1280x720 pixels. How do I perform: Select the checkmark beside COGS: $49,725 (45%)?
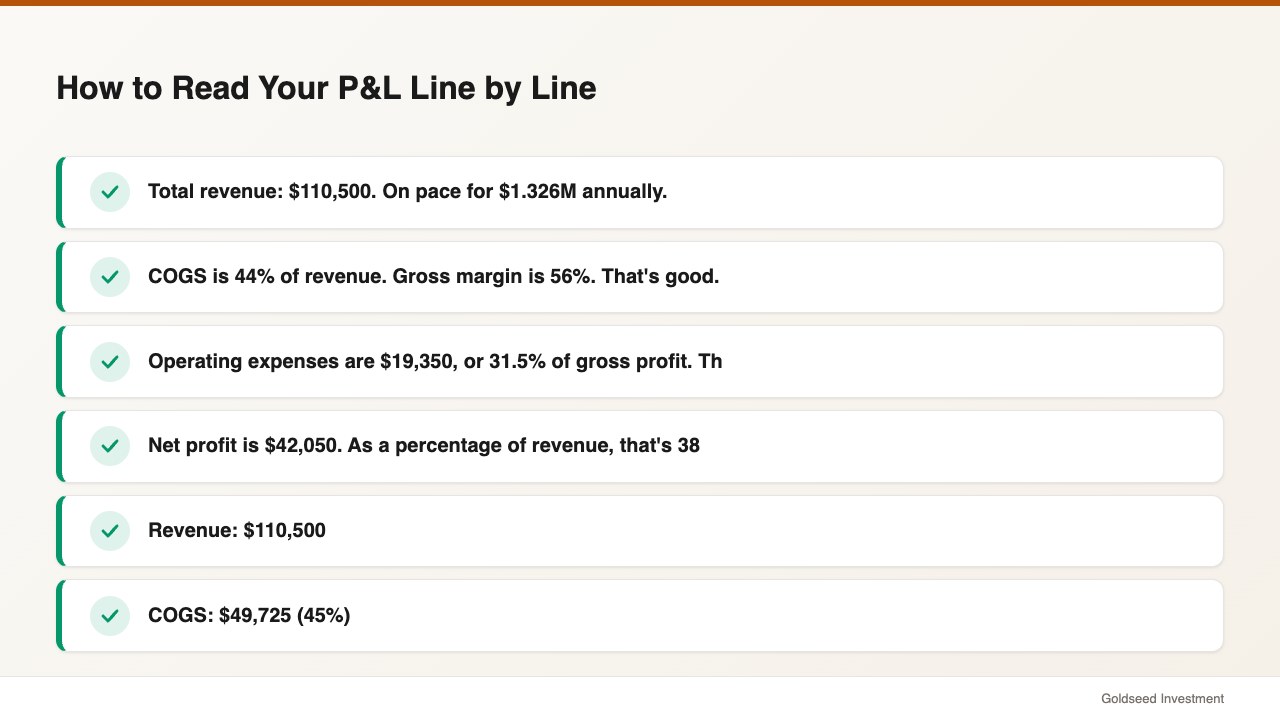(x=110, y=616)
